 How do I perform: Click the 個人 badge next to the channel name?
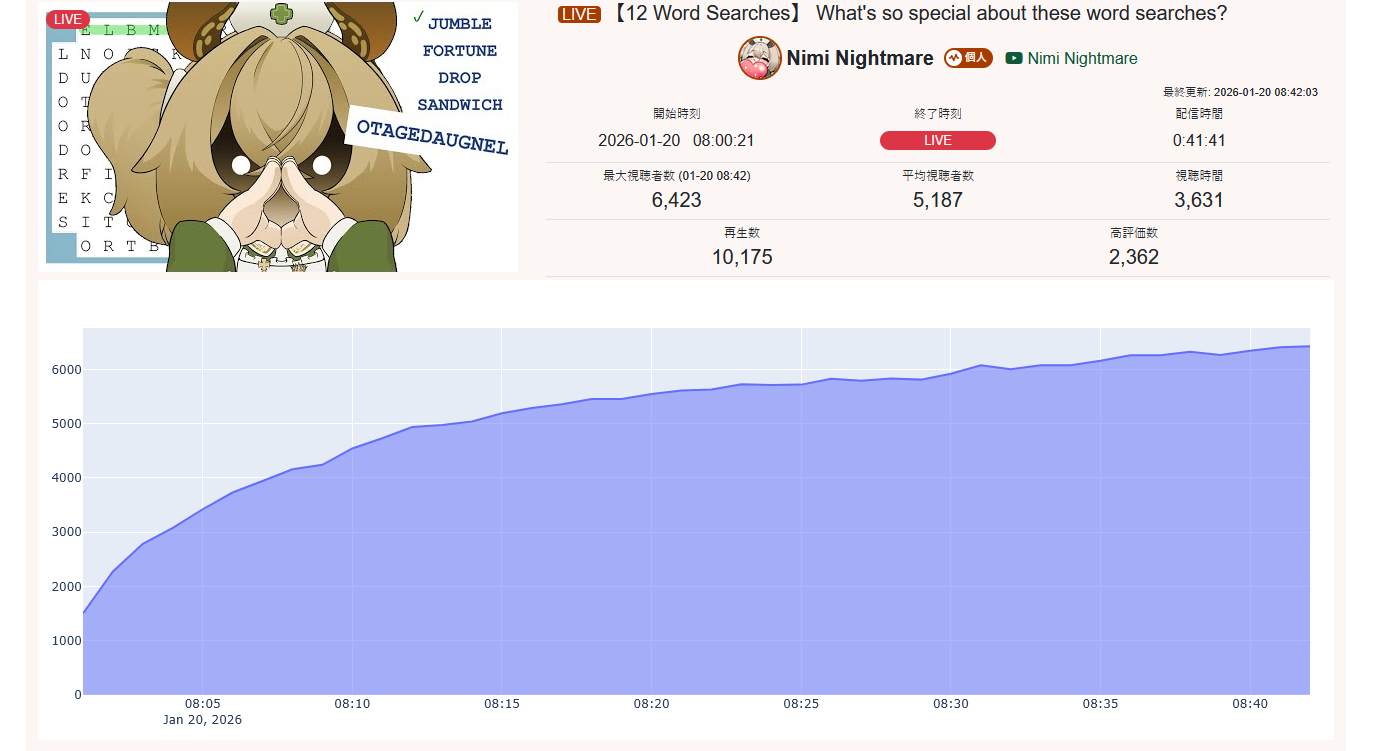[968, 58]
